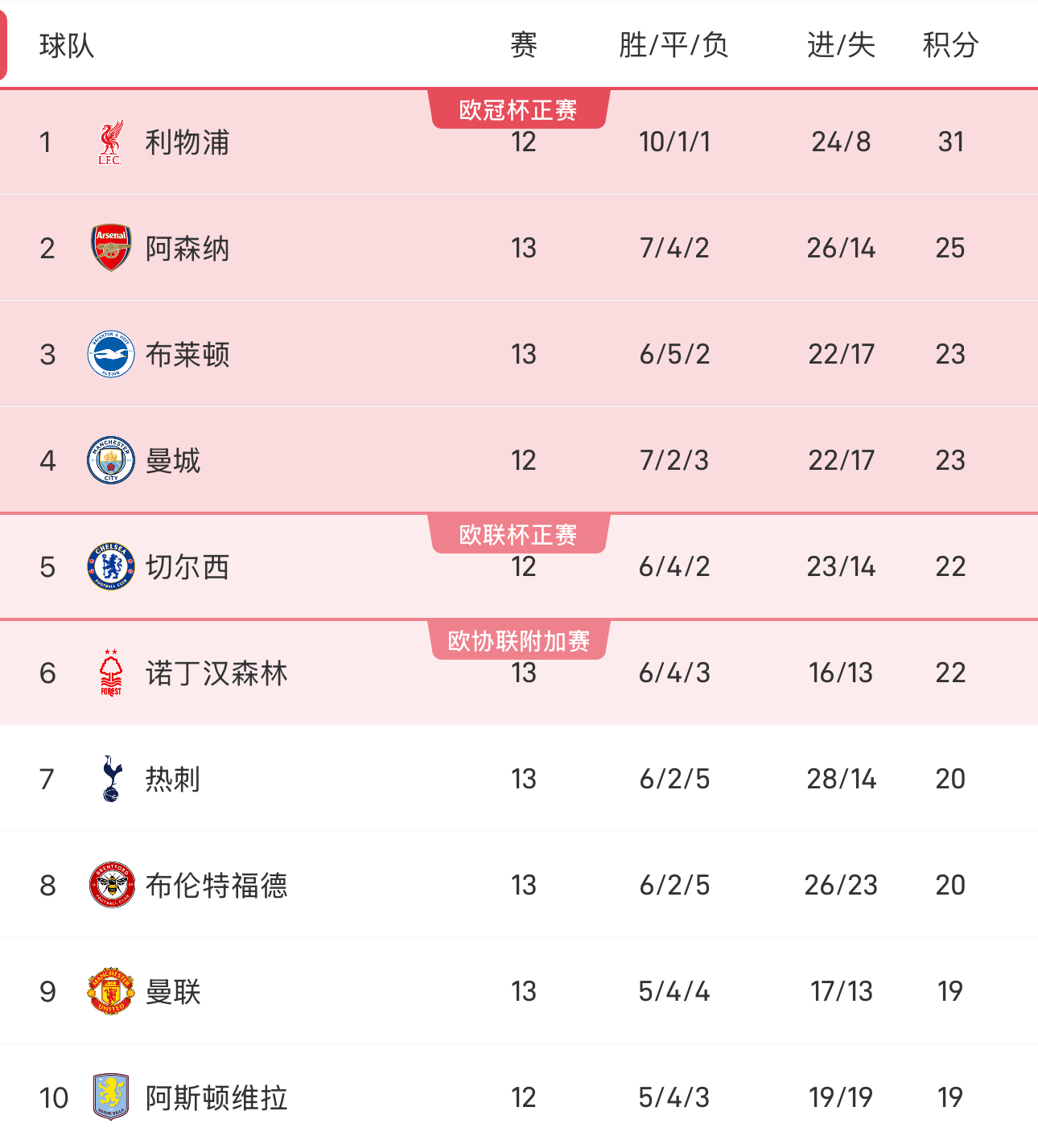The image size is (1038, 1148).
Task: Click the 进/失 column header
Action: point(841,46)
